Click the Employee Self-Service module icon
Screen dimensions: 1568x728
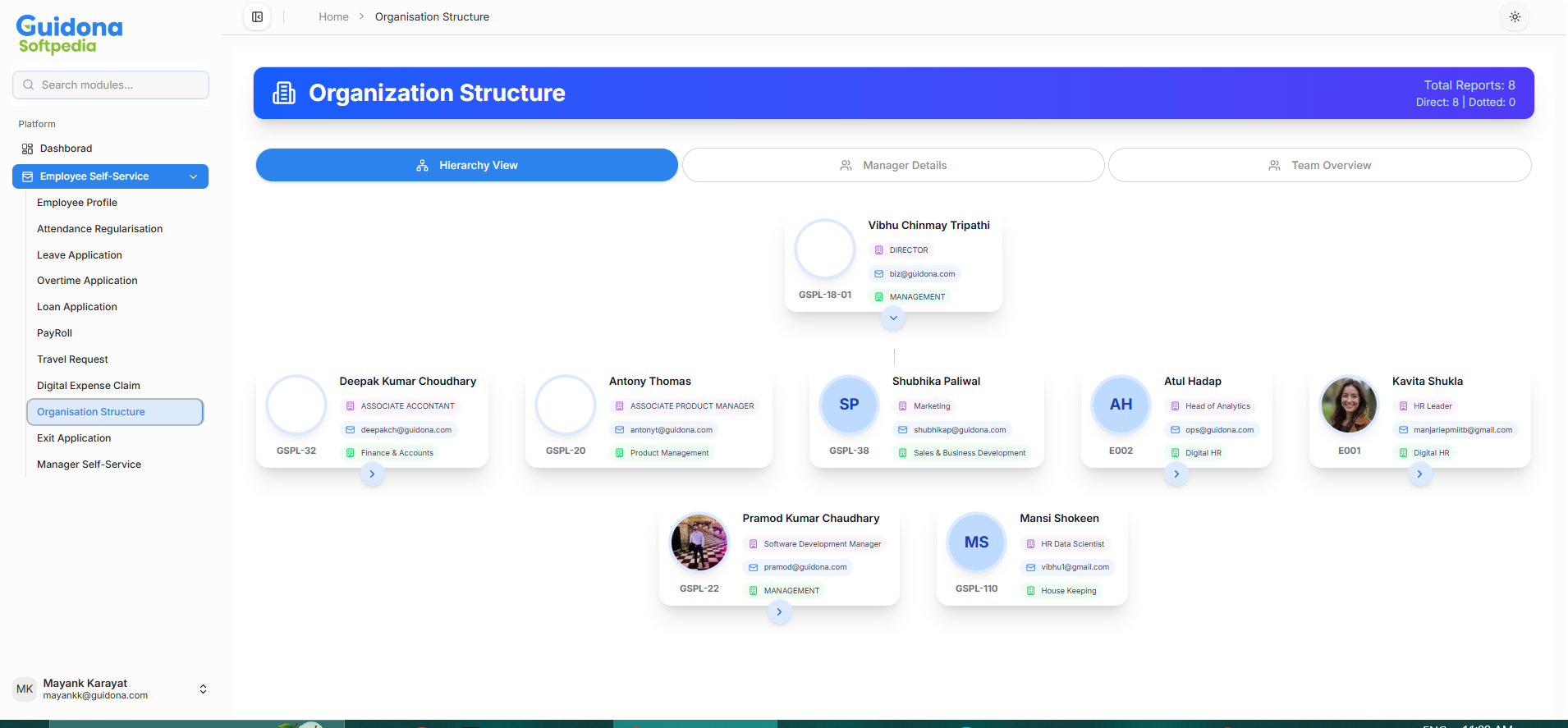[27, 176]
